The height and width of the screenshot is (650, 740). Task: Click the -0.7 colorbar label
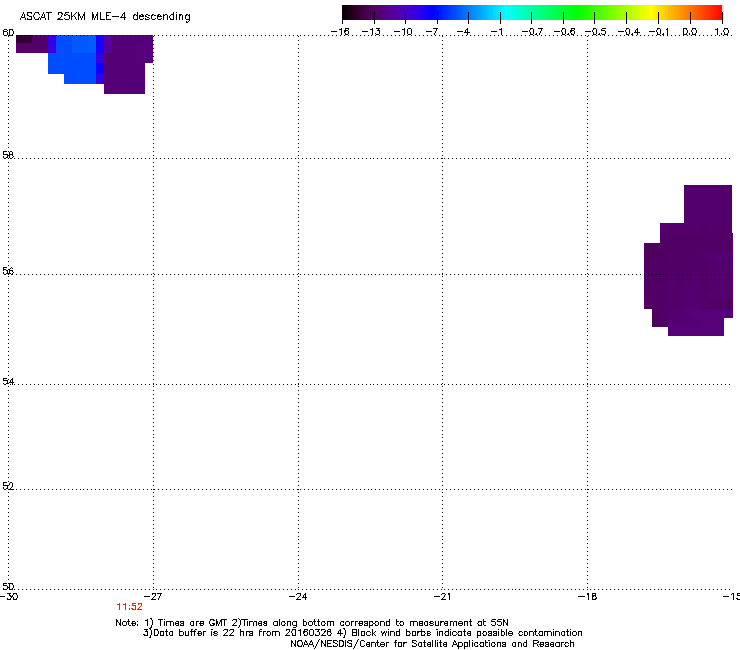coord(532,32)
